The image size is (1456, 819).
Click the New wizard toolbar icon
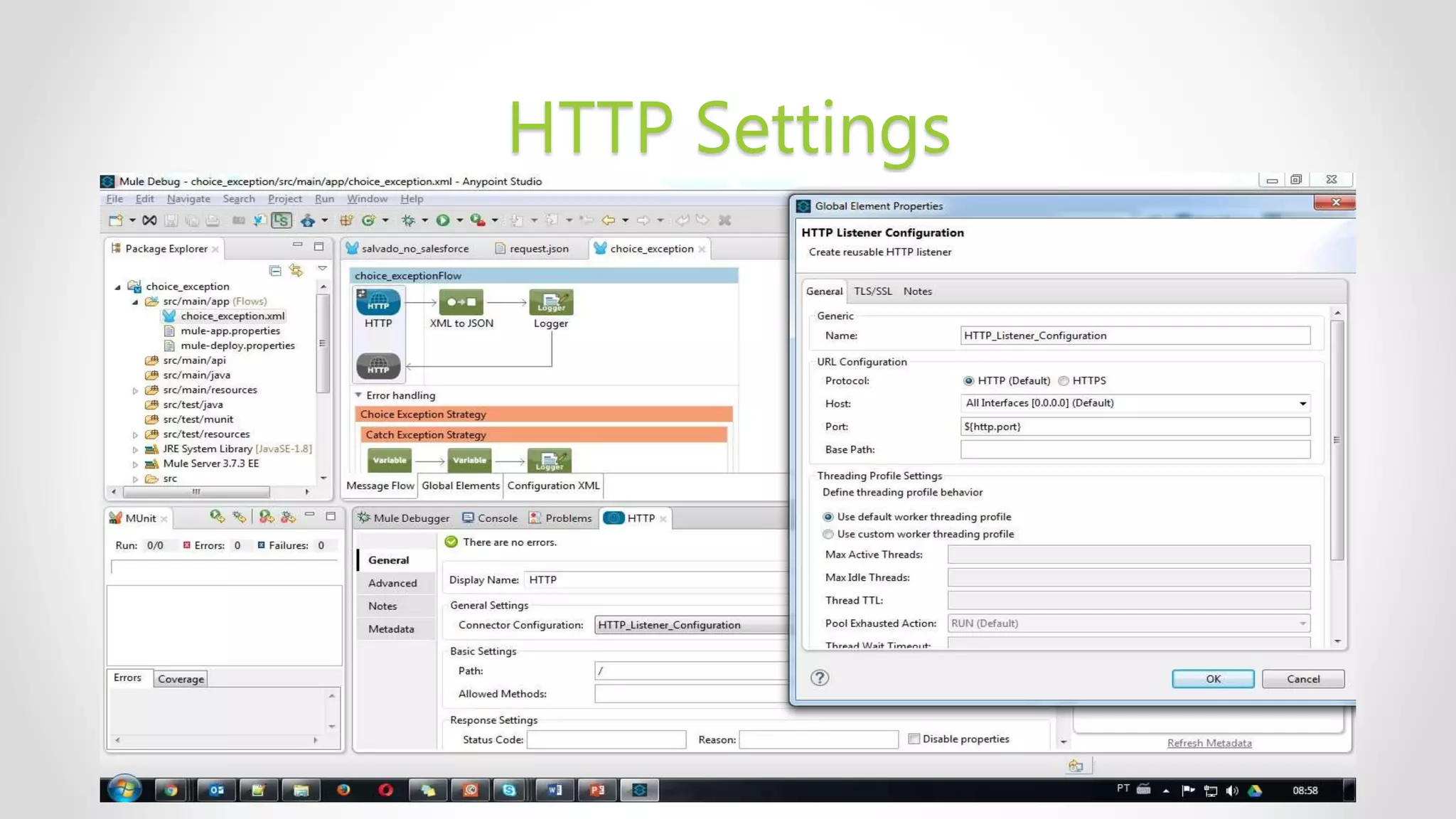pyautogui.click(x=115, y=220)
